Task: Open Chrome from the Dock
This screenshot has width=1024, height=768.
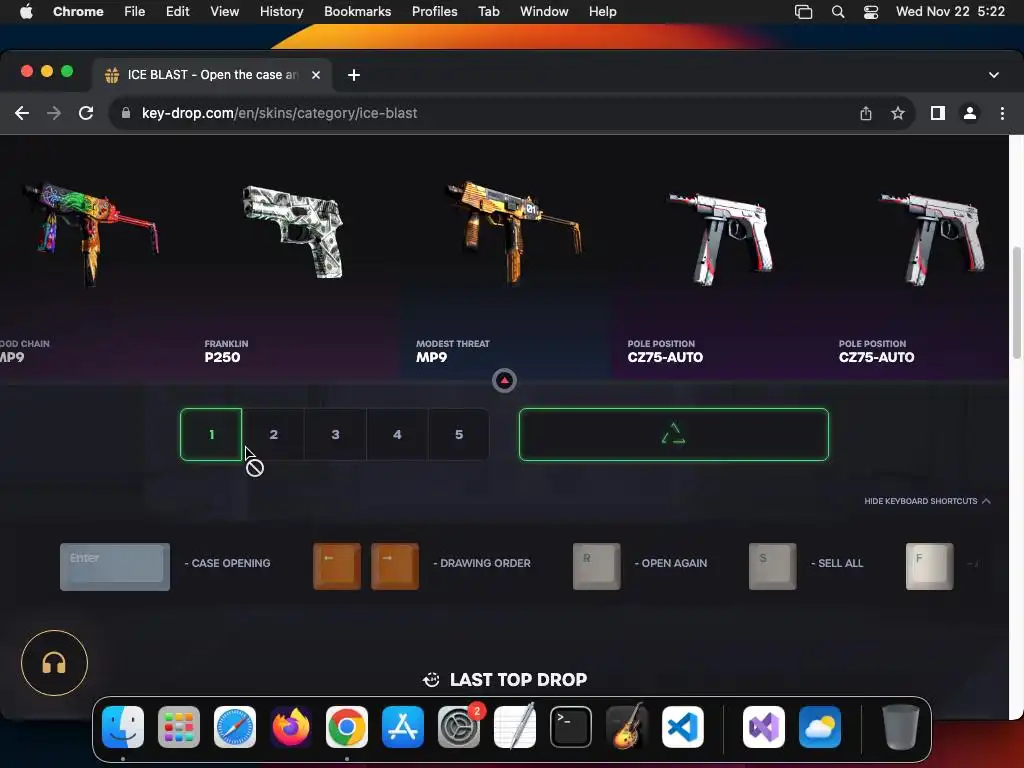Action: [347, 727]
